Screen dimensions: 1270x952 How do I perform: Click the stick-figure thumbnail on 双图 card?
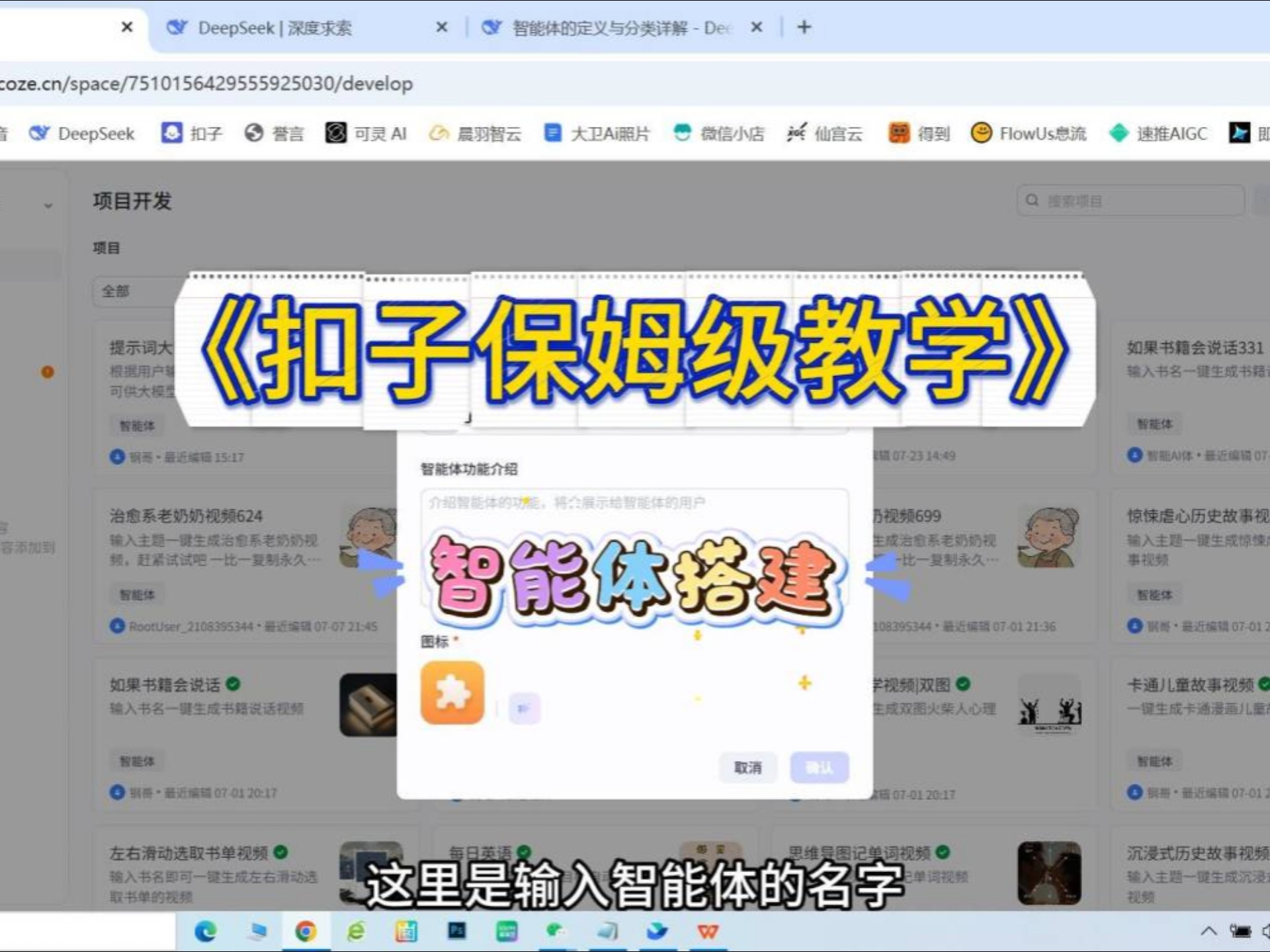click(1049, 705)
